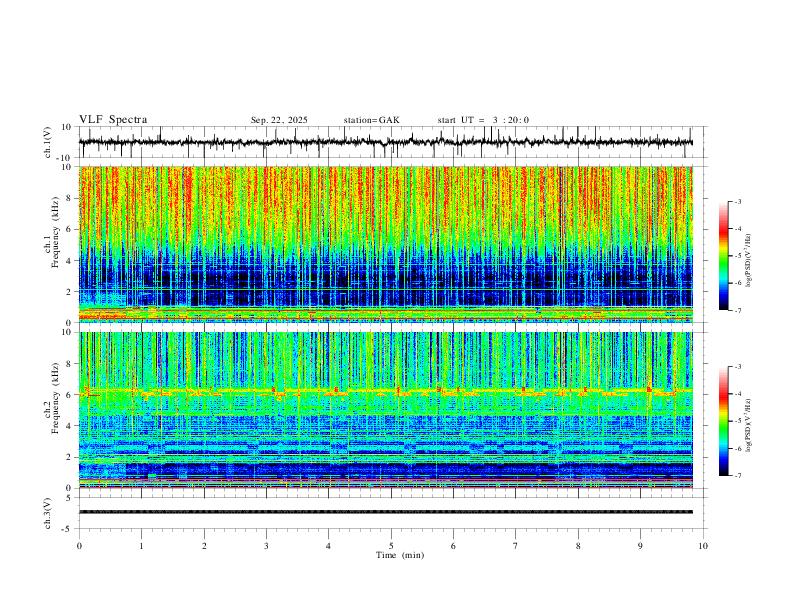Click the time axis tick label '7'
Image resolution: width=792 pixels, height=612 pixels.
pos(516,546)
